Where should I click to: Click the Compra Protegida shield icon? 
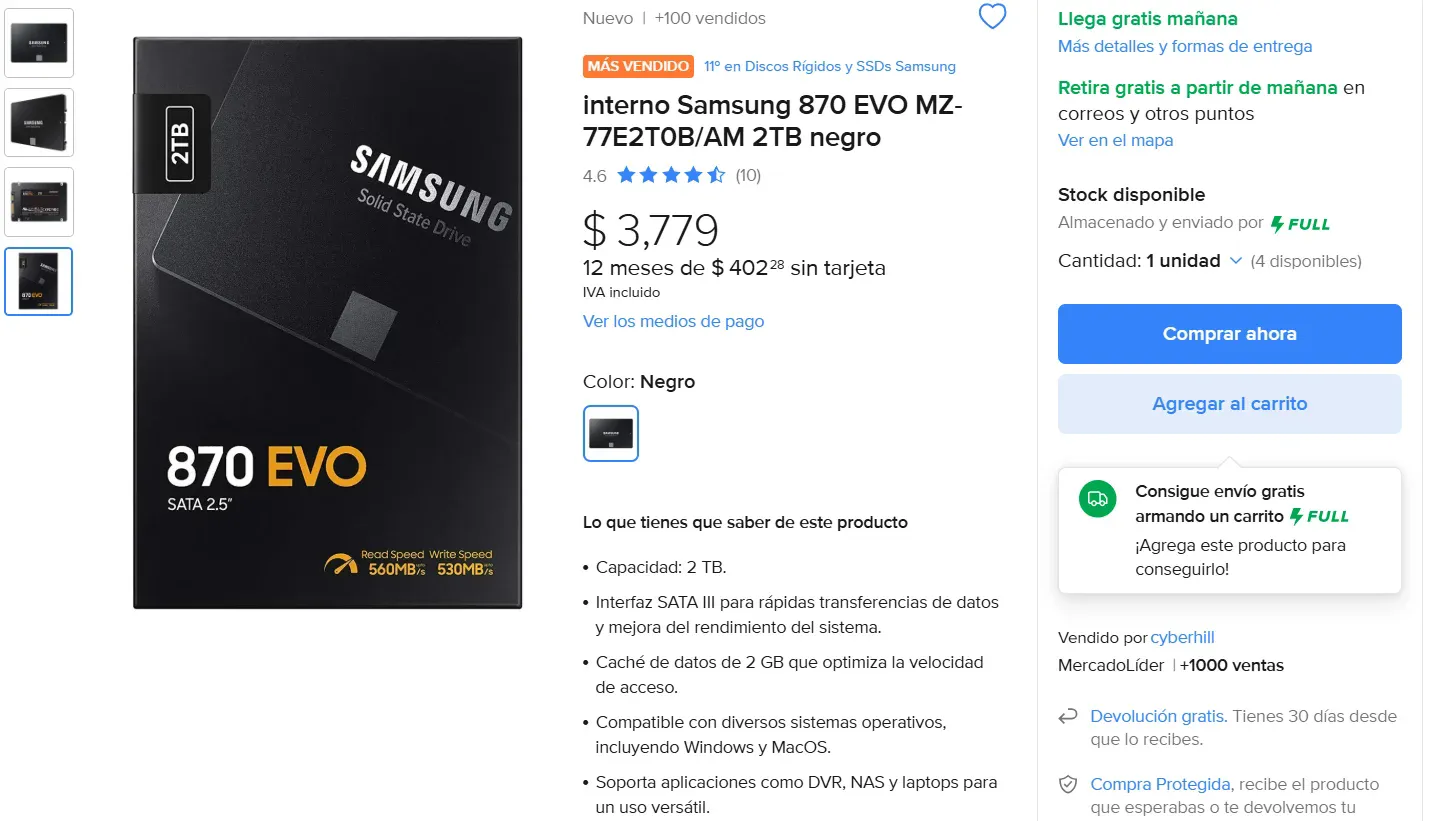(x=1068, y=784)
